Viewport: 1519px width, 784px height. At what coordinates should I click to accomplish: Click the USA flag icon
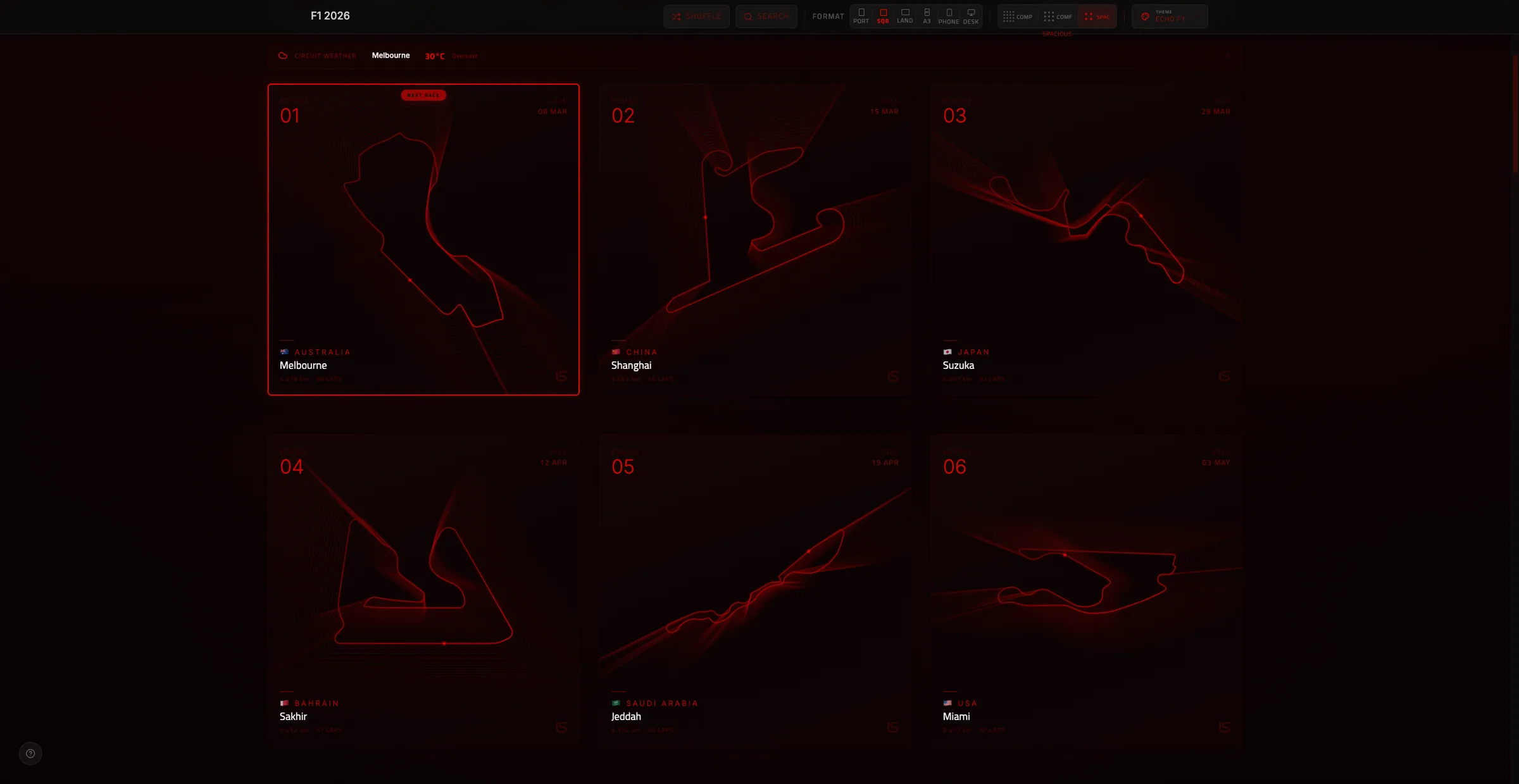(x=947, y=703)
